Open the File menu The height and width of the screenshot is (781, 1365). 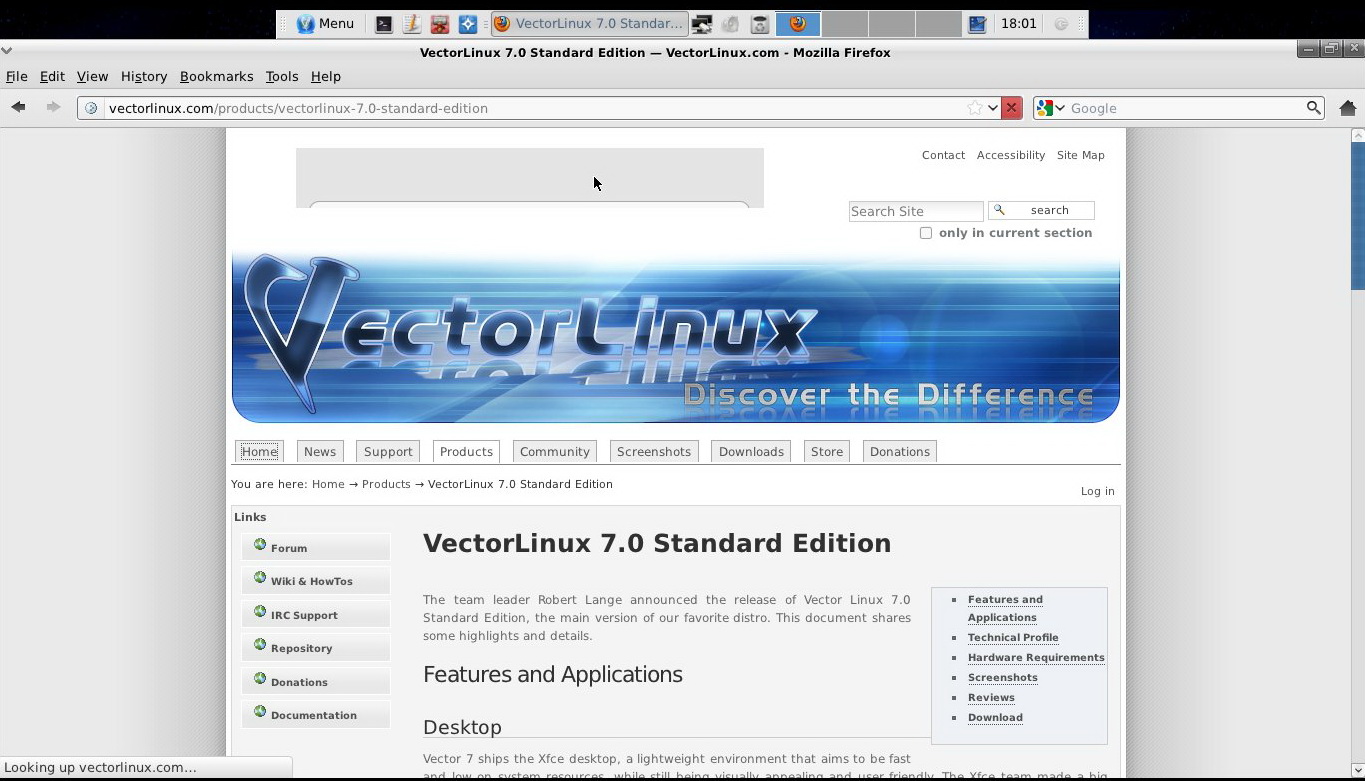click(17, 76)
